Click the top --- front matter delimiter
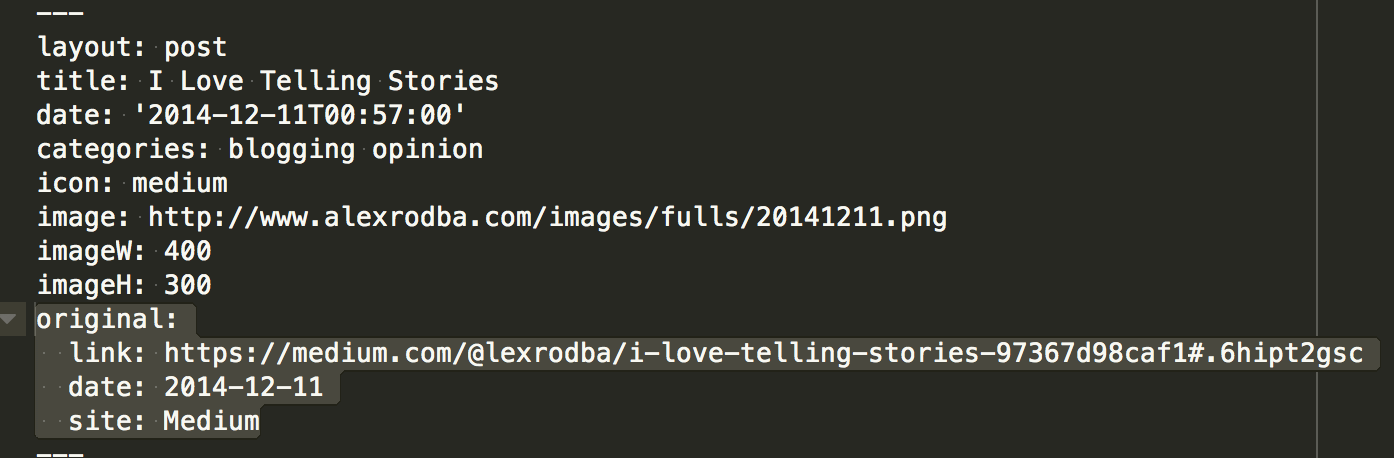 [x=60, y=13]
